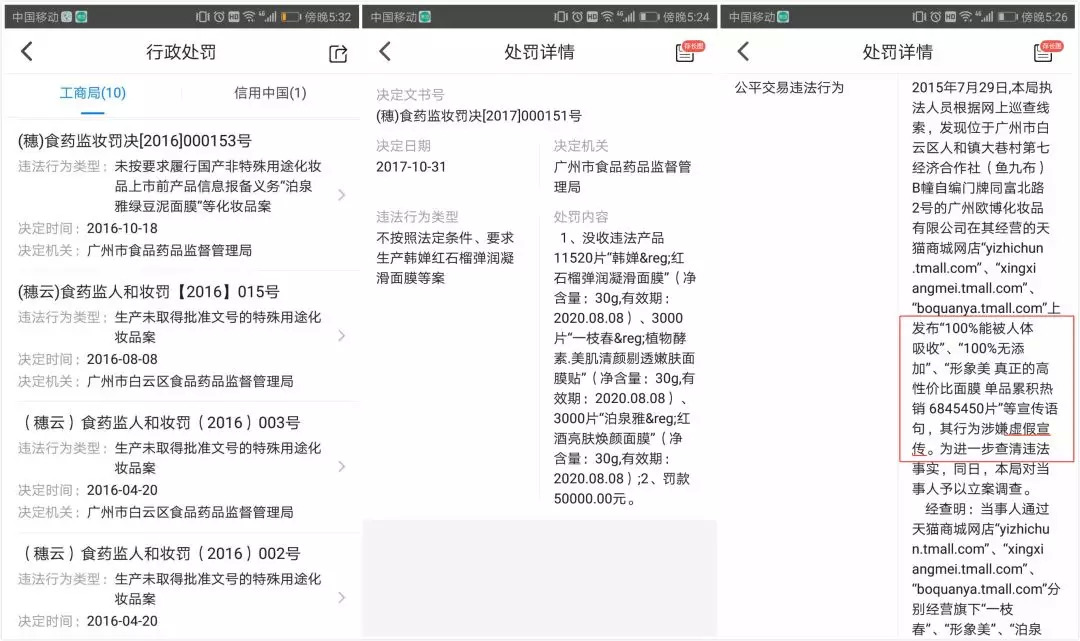Screen dimensions: 1080x641
Task: Tap the 公平交易违法行为 label
Action: coord(789,87)
